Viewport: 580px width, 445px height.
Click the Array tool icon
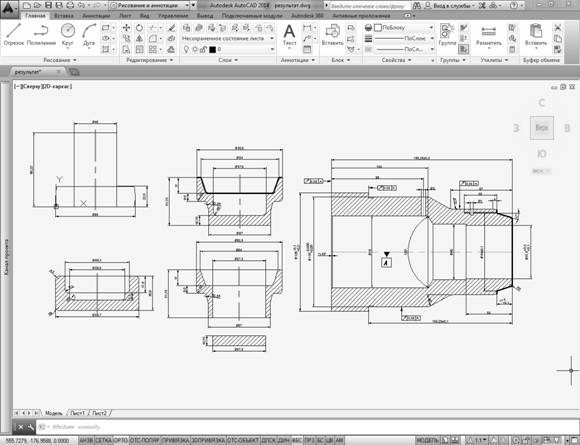pyautogui.click(x=152, y=49)
